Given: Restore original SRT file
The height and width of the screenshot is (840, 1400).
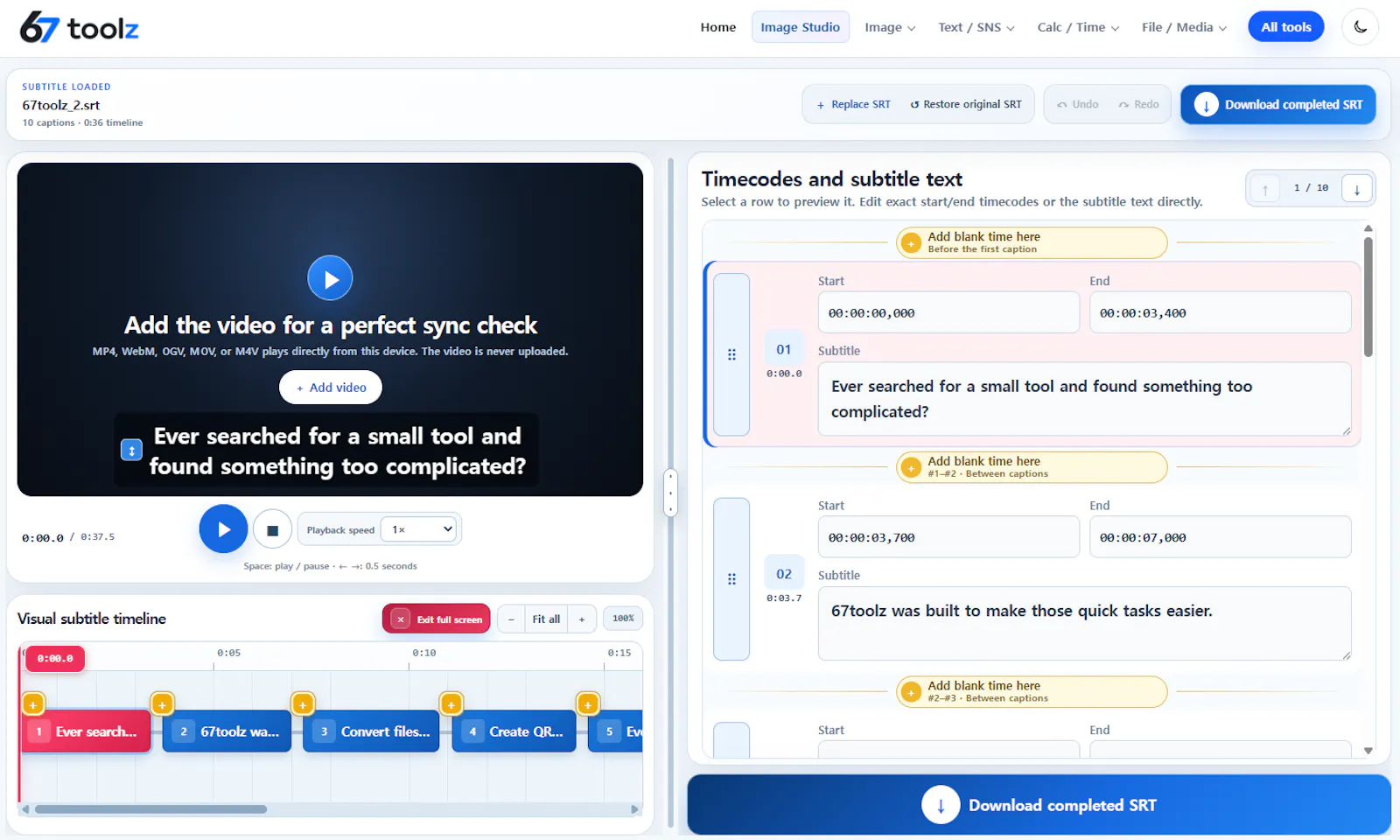Looking at the screenshot, I should [x=966, y=105].
